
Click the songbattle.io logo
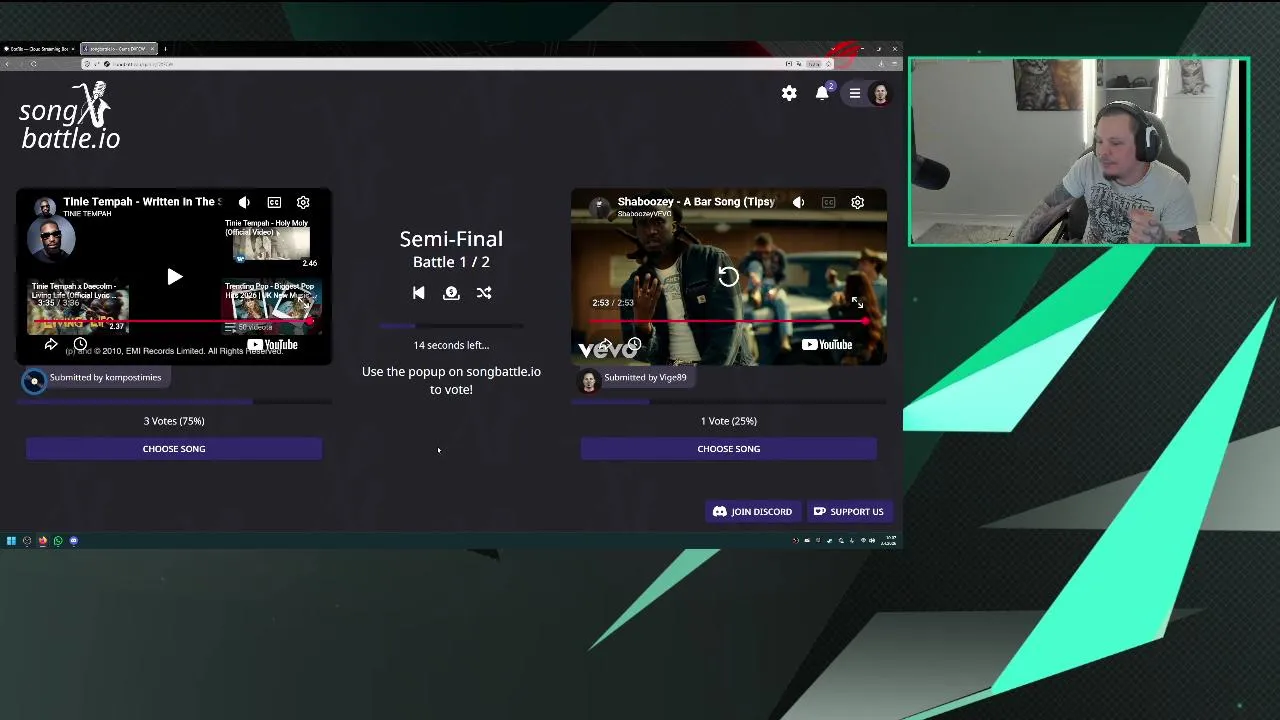click(x=70, y=116)
